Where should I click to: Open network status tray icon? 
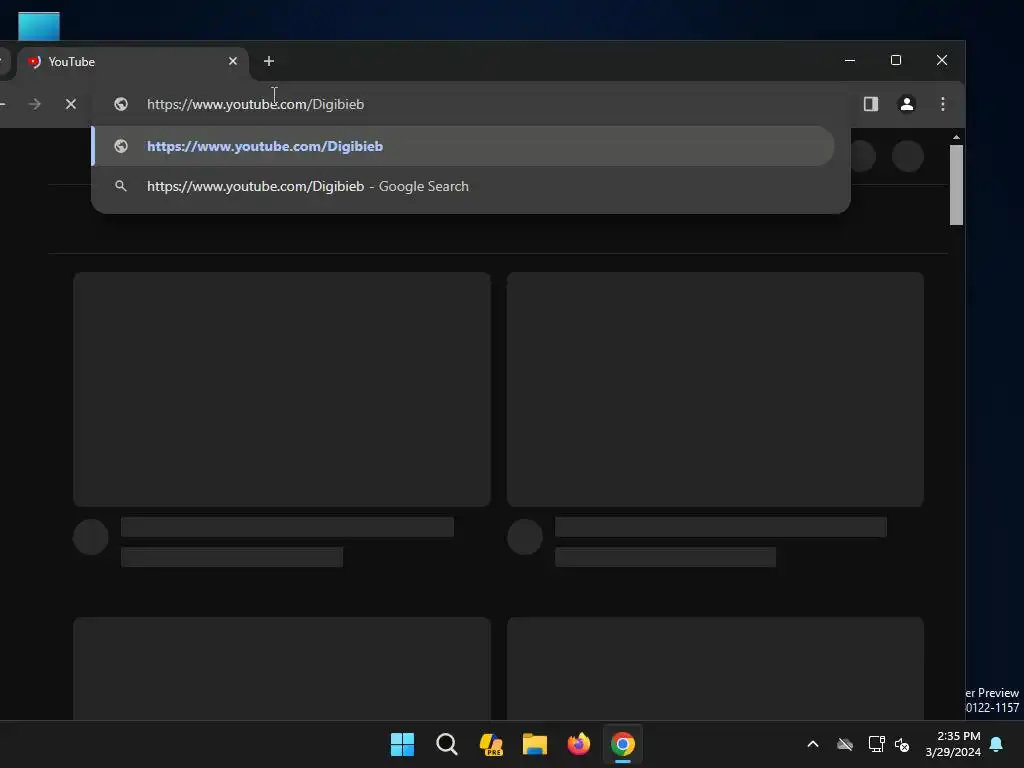point(876,744)
